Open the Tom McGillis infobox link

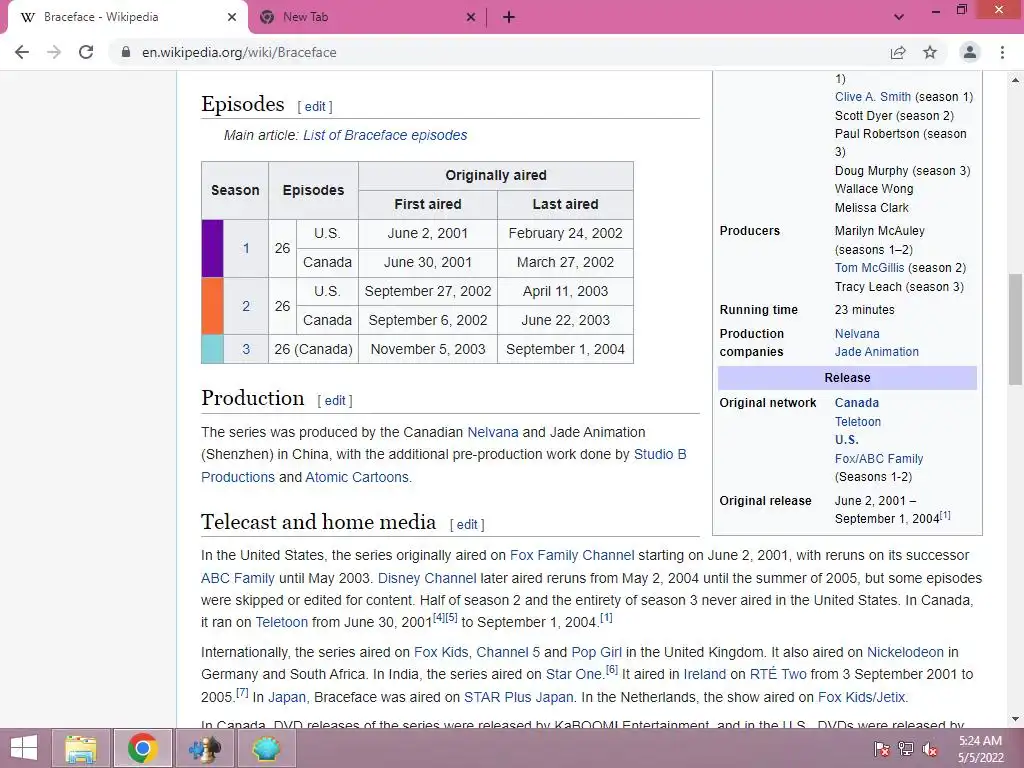(x=869, y=268)
